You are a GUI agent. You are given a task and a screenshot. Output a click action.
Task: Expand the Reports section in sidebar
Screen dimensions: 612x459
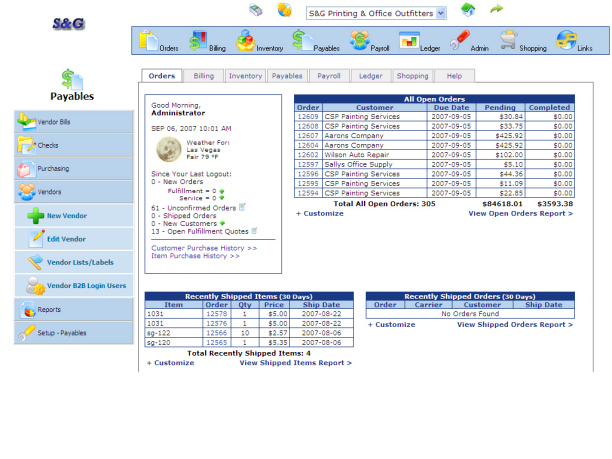pos(73,310)
